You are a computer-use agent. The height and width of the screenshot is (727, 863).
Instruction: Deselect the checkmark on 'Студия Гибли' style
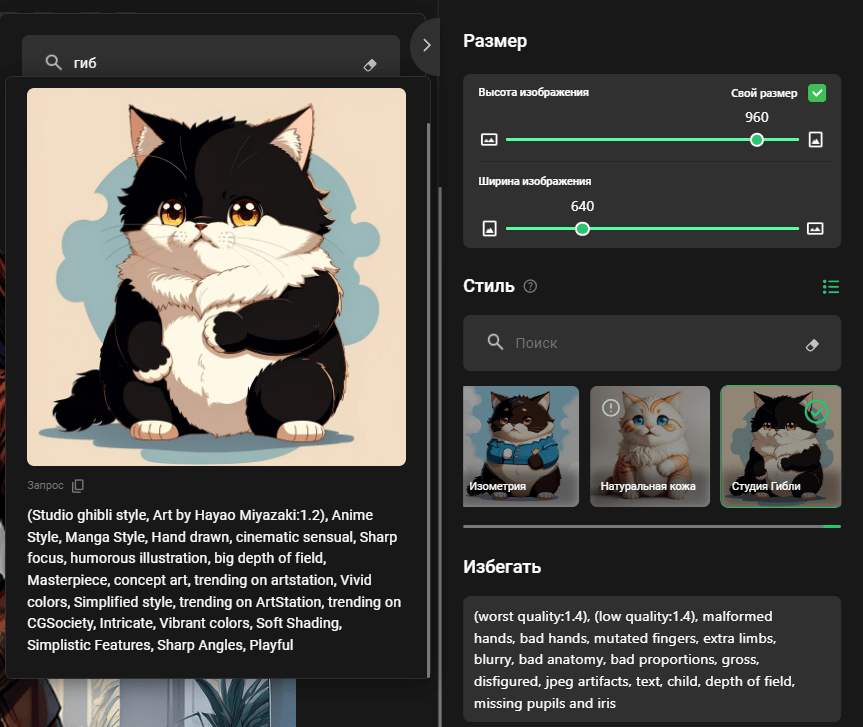tap(817, 411)
